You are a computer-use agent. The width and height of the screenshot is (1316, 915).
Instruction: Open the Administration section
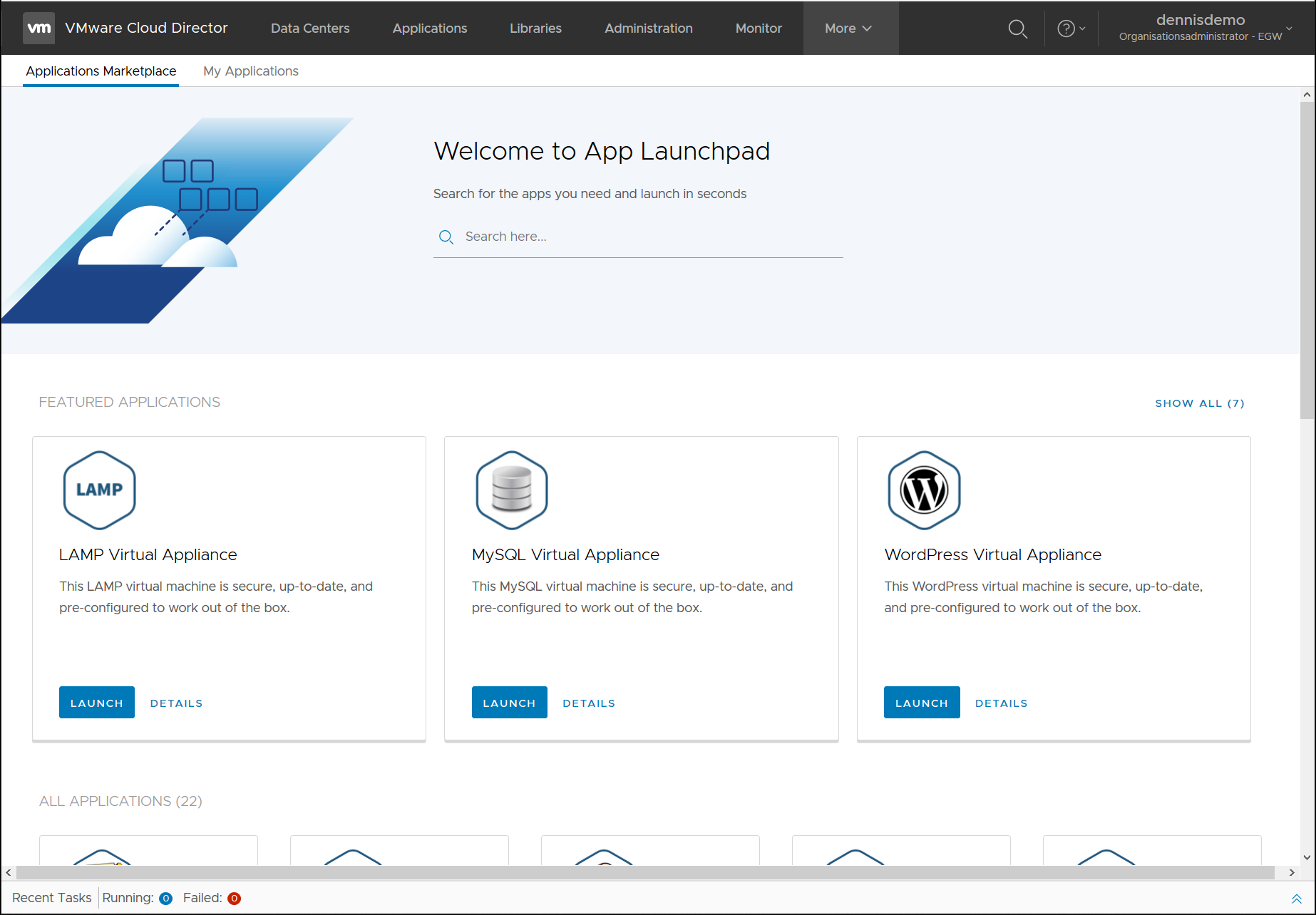pos(649,29)
